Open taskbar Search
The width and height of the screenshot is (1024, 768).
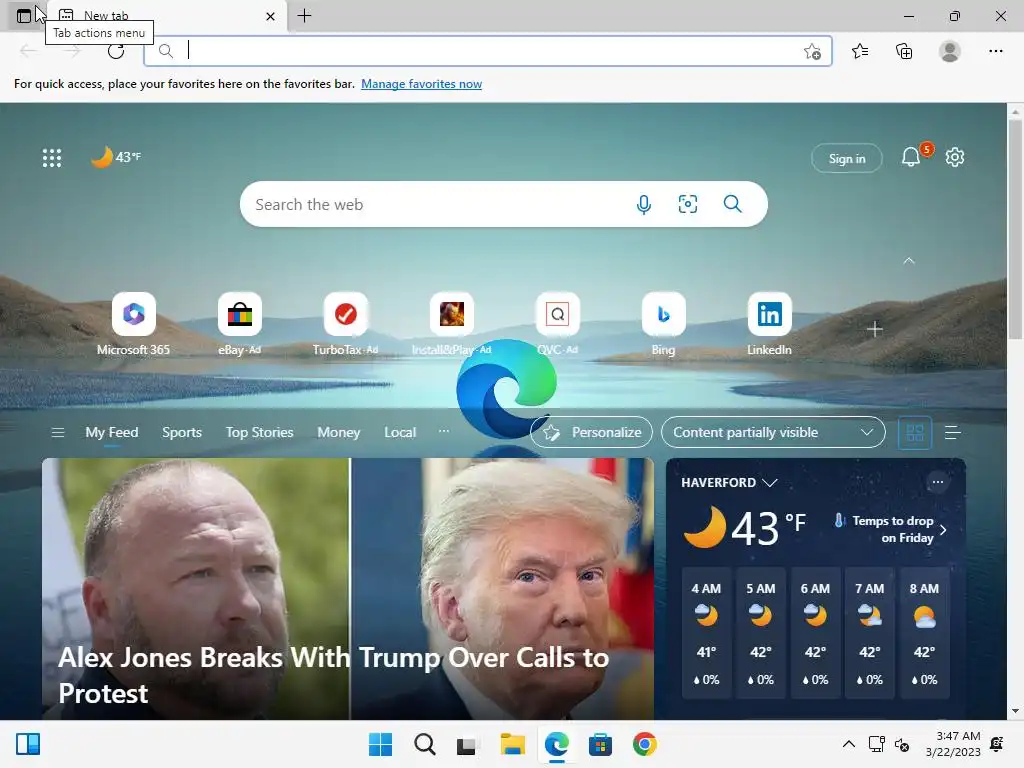click(x=424, y=744)
